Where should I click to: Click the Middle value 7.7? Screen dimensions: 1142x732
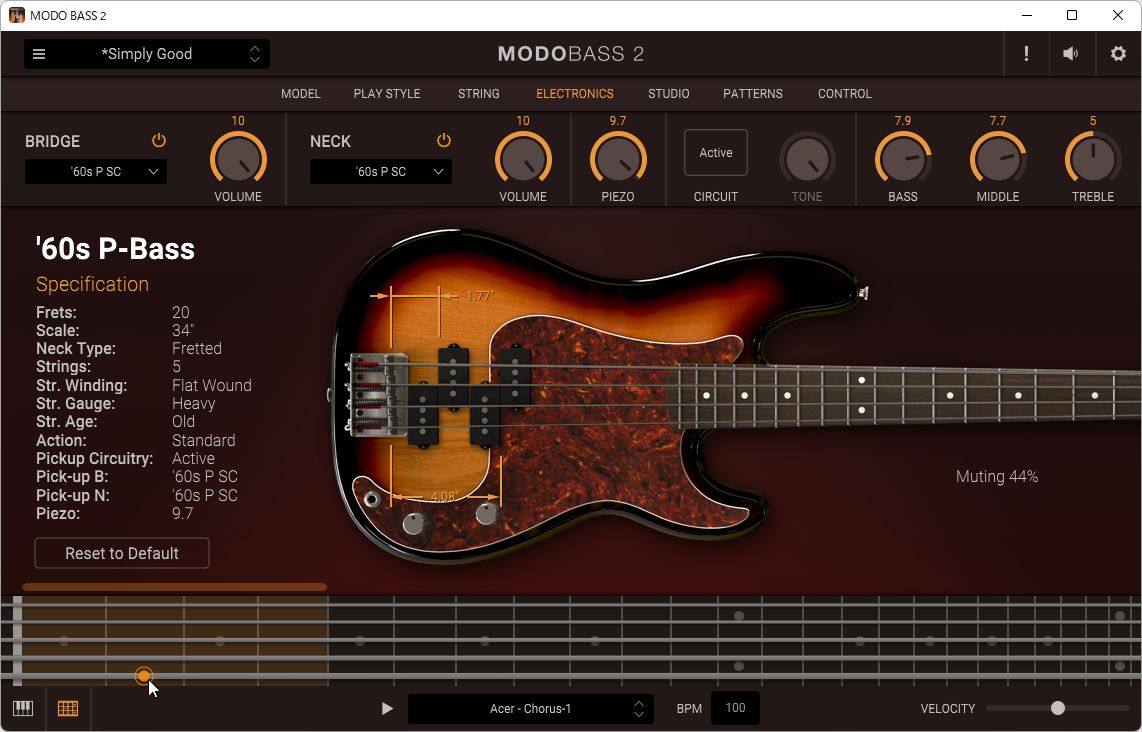998,121
